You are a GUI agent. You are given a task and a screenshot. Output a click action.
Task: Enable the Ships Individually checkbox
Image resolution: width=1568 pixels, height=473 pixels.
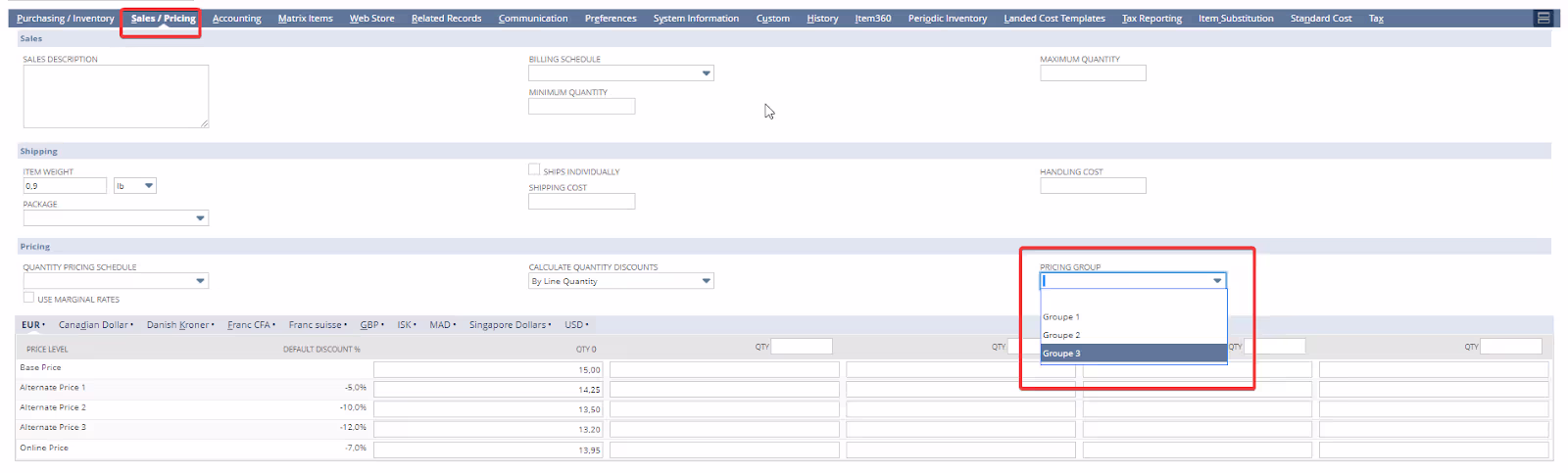(x=534, y=169)
